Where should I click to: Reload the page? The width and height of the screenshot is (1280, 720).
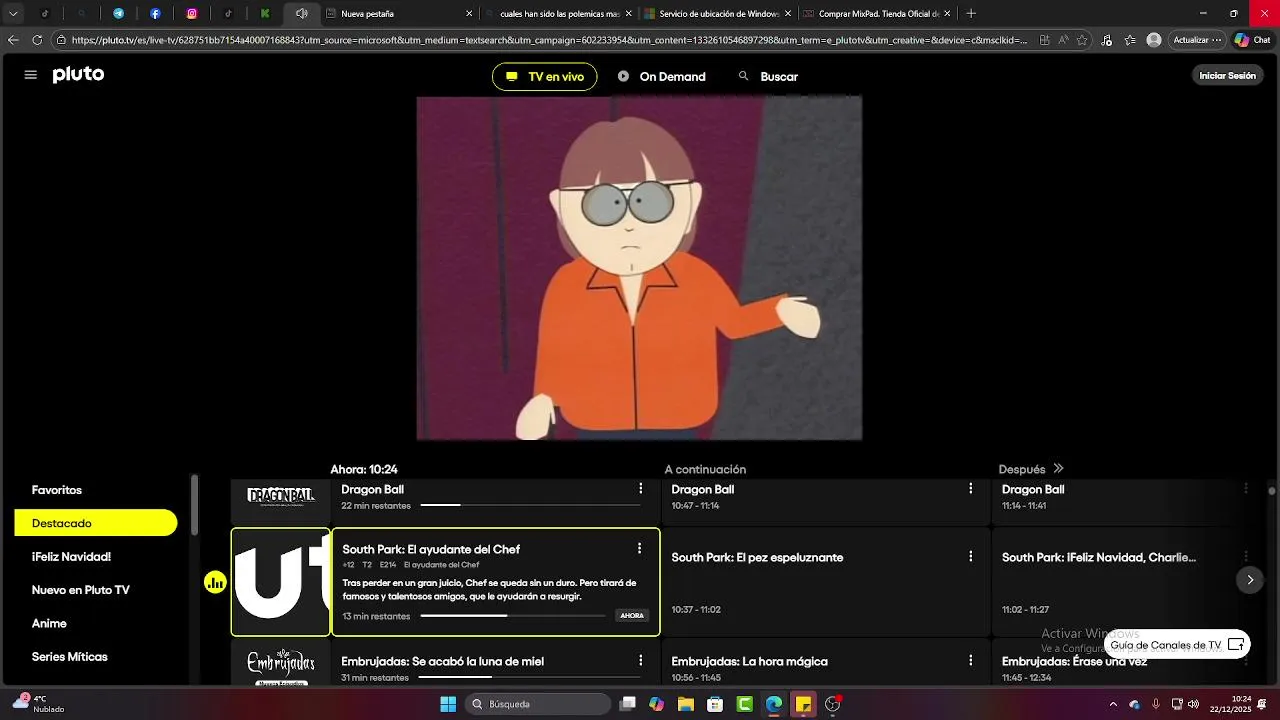(x=37, y=40)
